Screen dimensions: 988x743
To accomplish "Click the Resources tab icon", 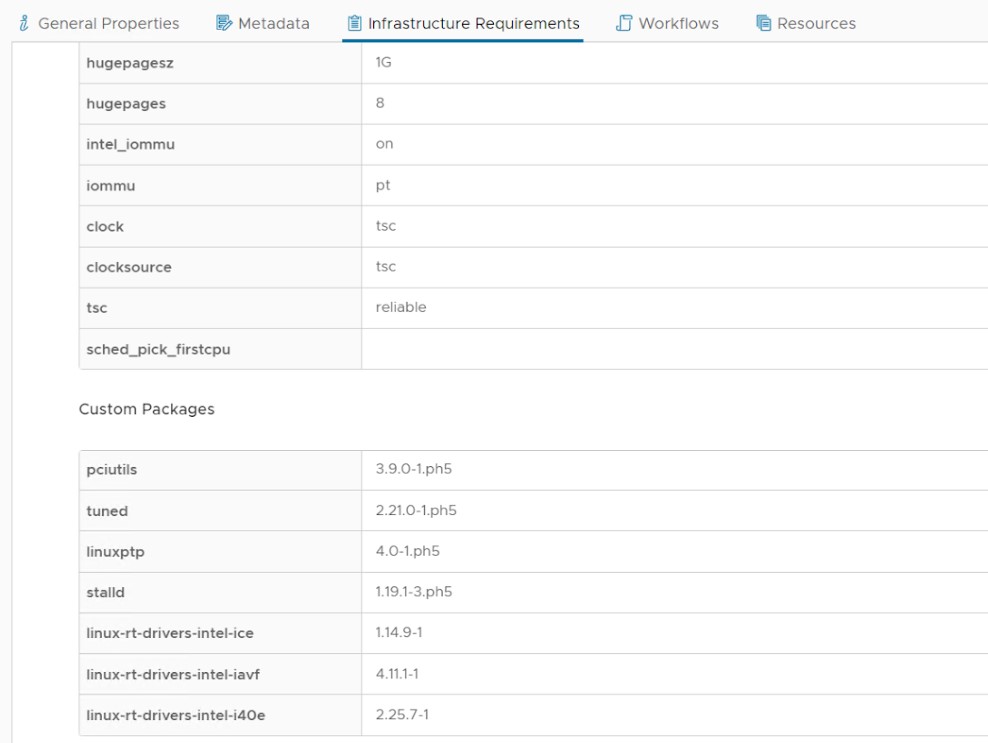I will (x=763, y=23).
